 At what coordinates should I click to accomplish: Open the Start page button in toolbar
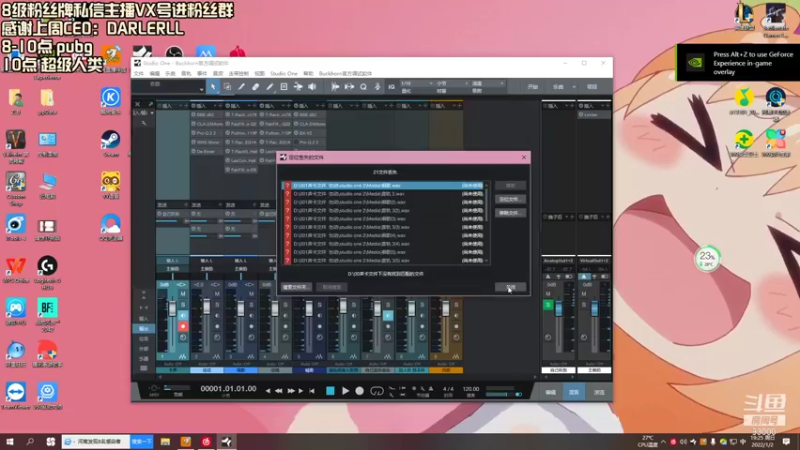pyautogui.click(x=533, y=87)
